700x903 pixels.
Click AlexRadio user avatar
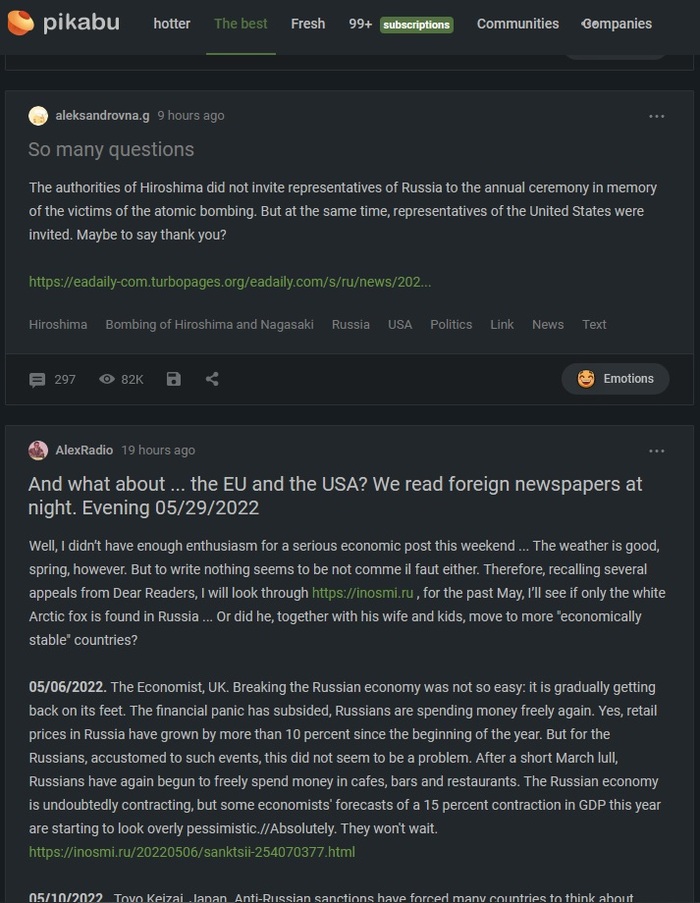tap(38, 450)
